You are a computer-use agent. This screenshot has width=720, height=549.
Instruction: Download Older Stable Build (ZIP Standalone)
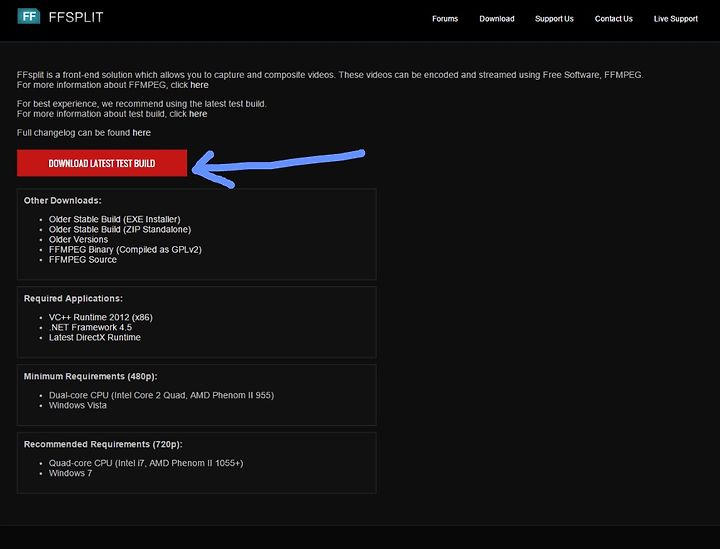pyautogui.click(x=120, y=230)
